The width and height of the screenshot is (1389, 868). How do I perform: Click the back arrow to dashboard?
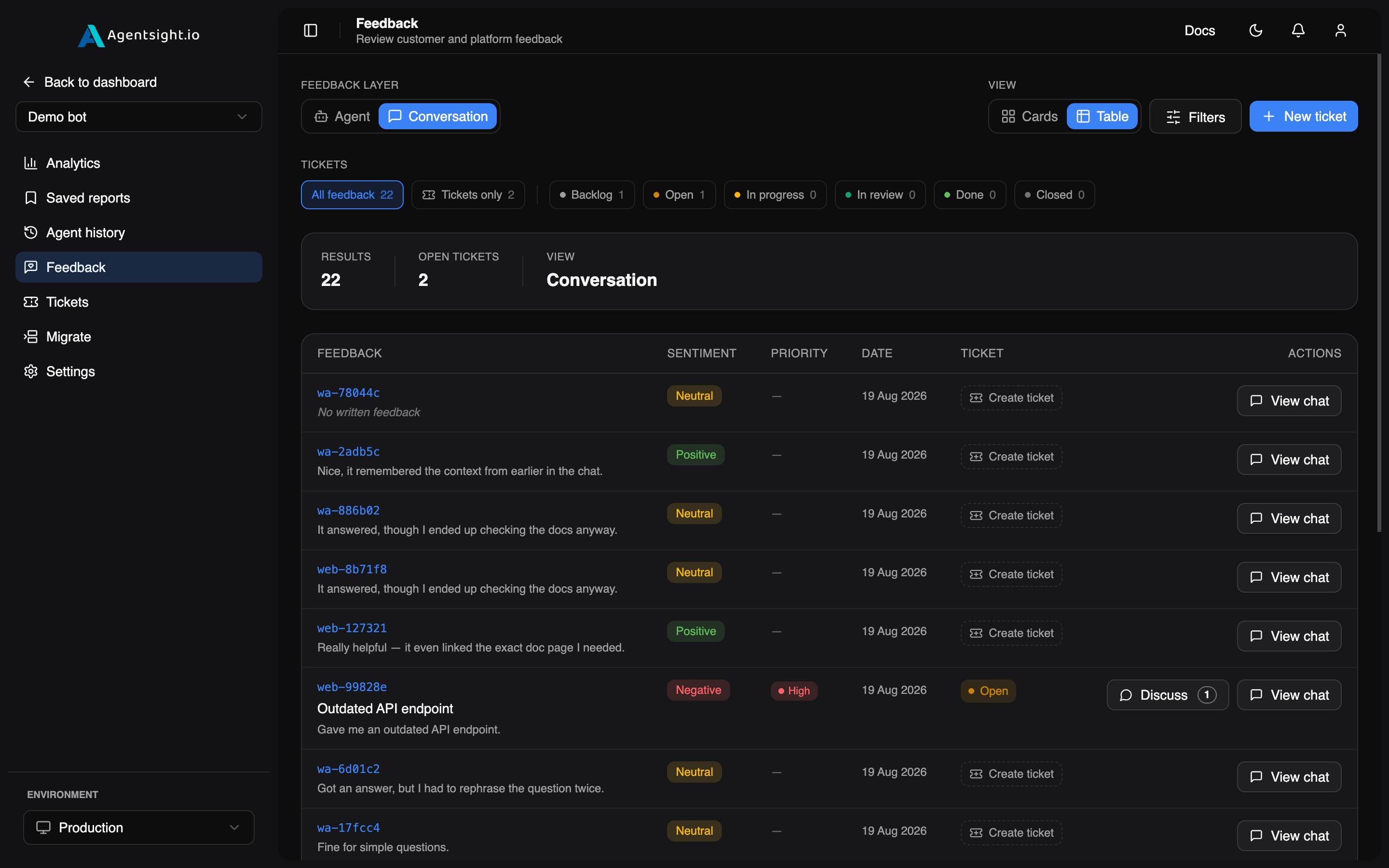click(29, 82)
